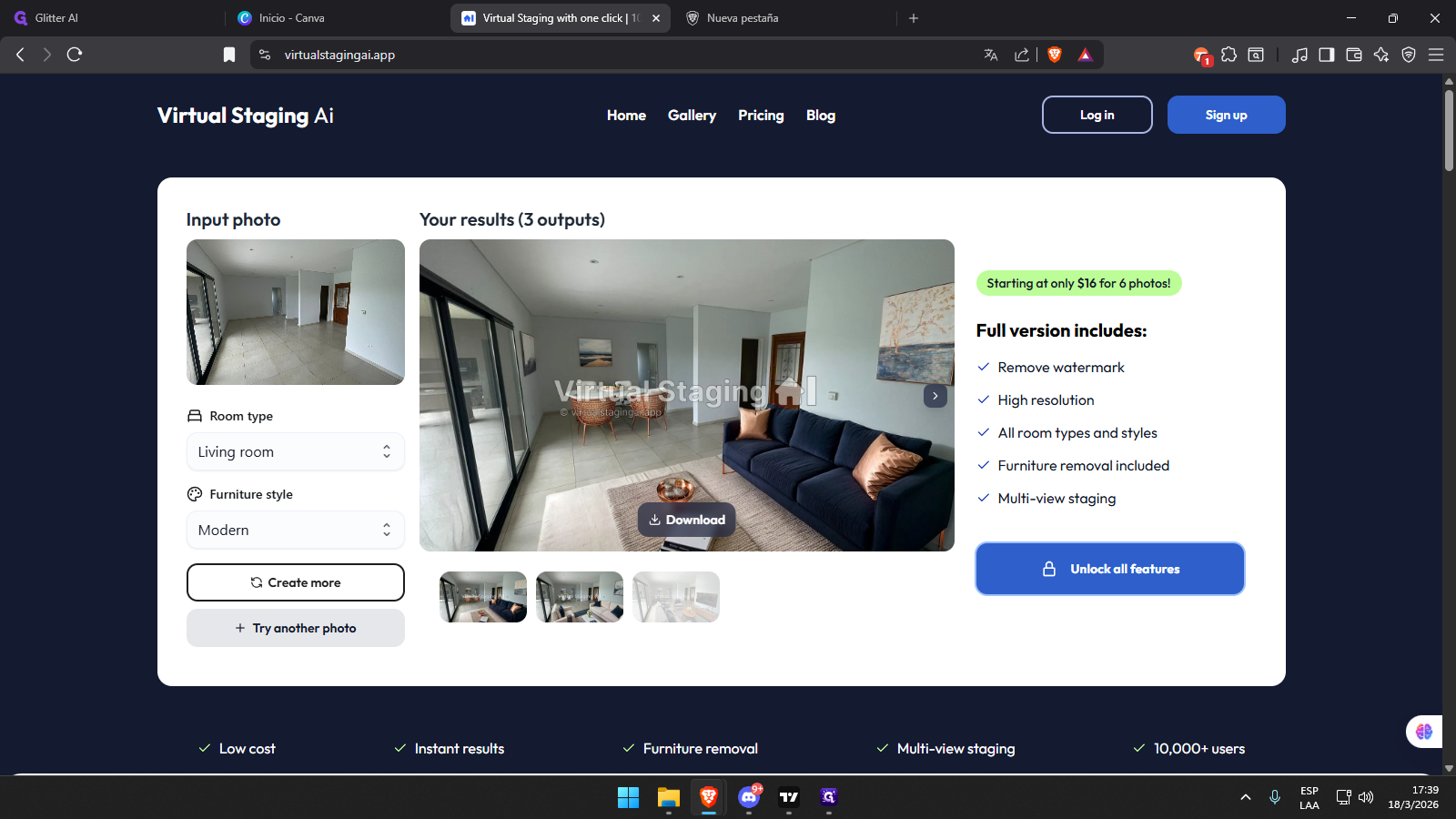
Task: Expand the Furniture style dropdown
Action: point(295,531)
